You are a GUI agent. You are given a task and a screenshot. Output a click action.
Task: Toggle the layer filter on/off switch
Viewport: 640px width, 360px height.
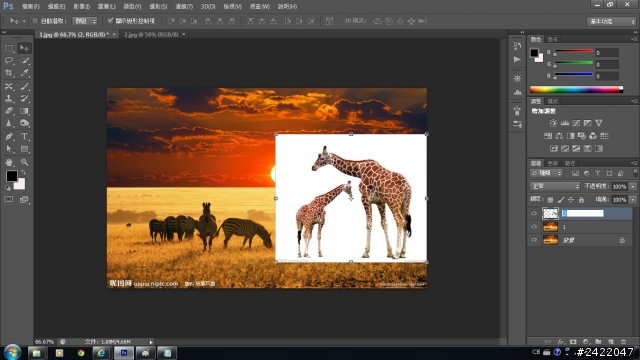[635, 173]
